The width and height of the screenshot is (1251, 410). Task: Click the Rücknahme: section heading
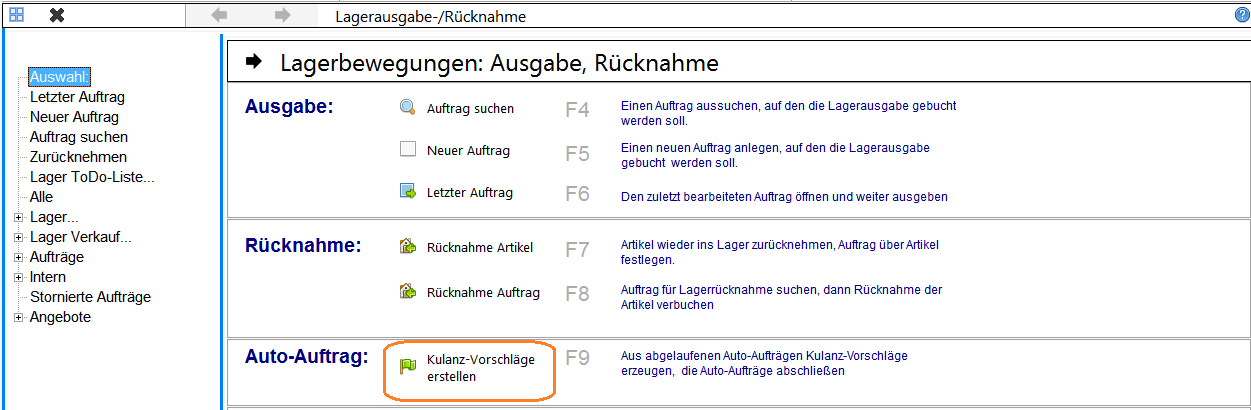(x=303, y=244)
